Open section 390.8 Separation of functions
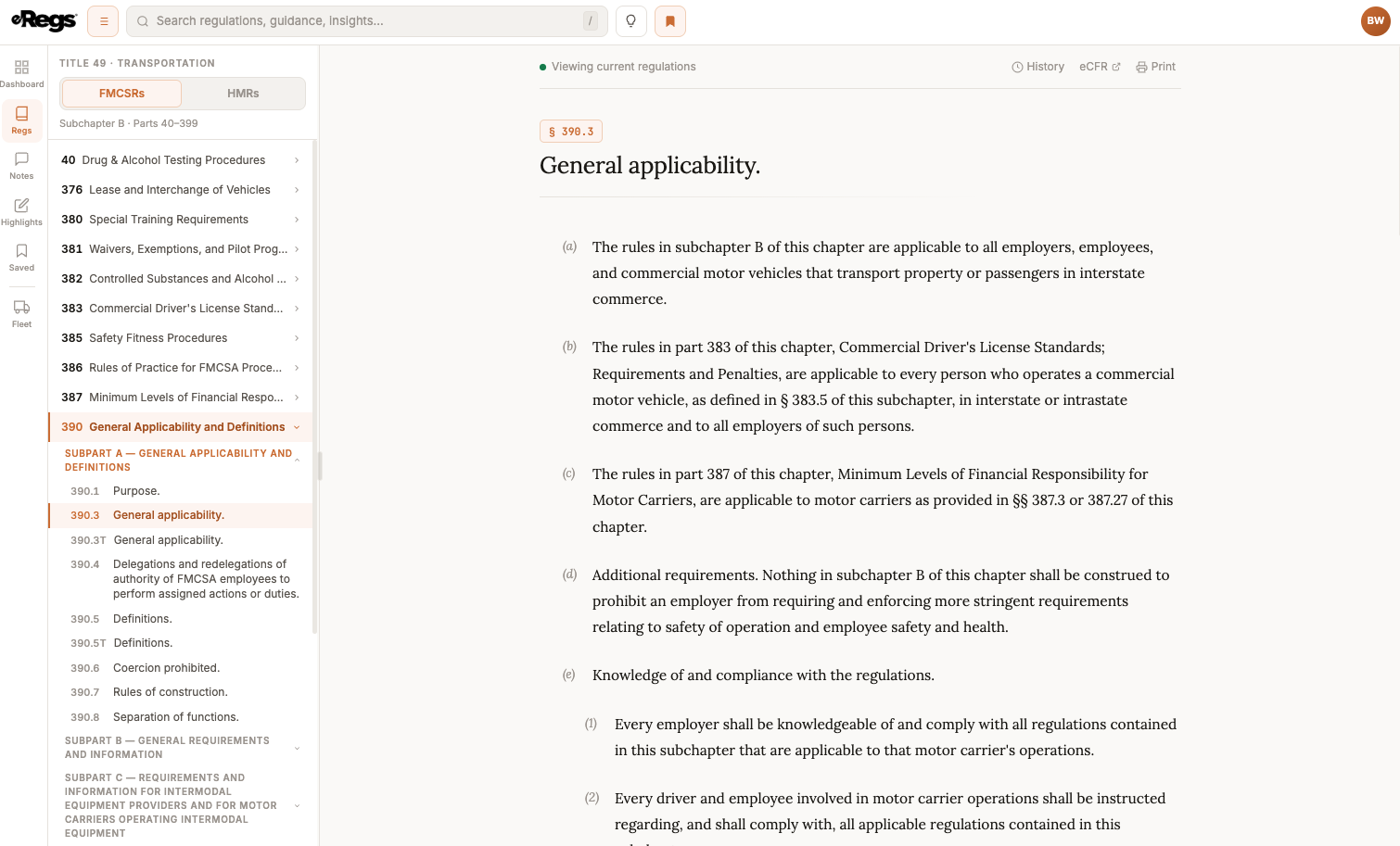The height and width of the screenshot is (846, 1400). [x=180, y=717]
